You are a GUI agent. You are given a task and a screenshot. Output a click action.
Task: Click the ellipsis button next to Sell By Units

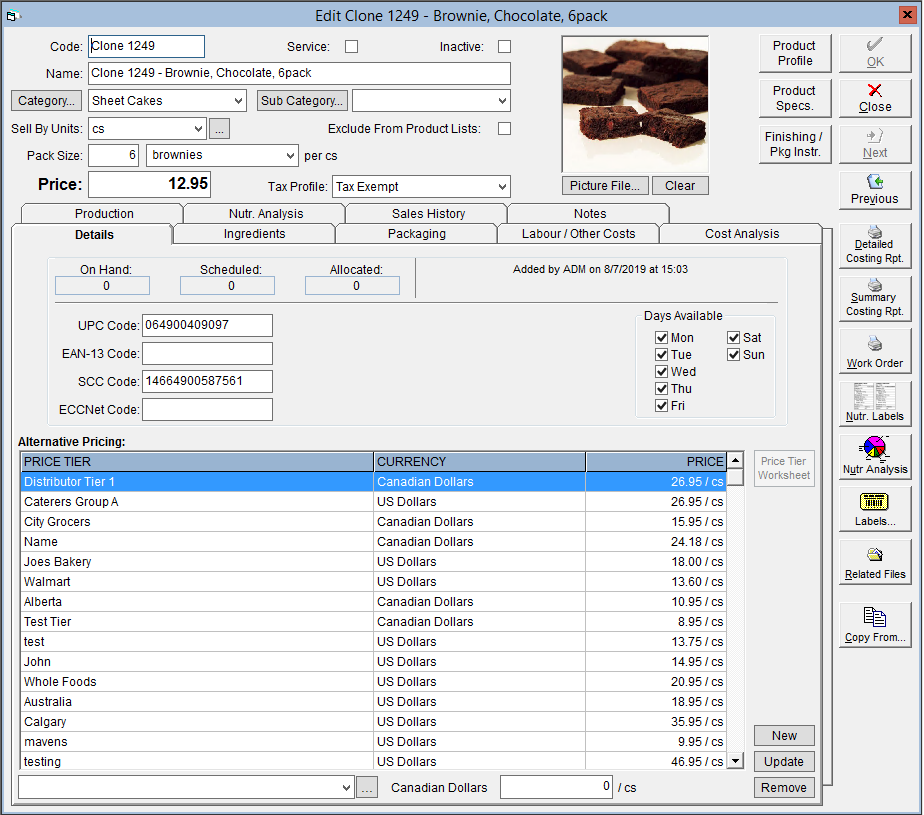pos(219,128)
